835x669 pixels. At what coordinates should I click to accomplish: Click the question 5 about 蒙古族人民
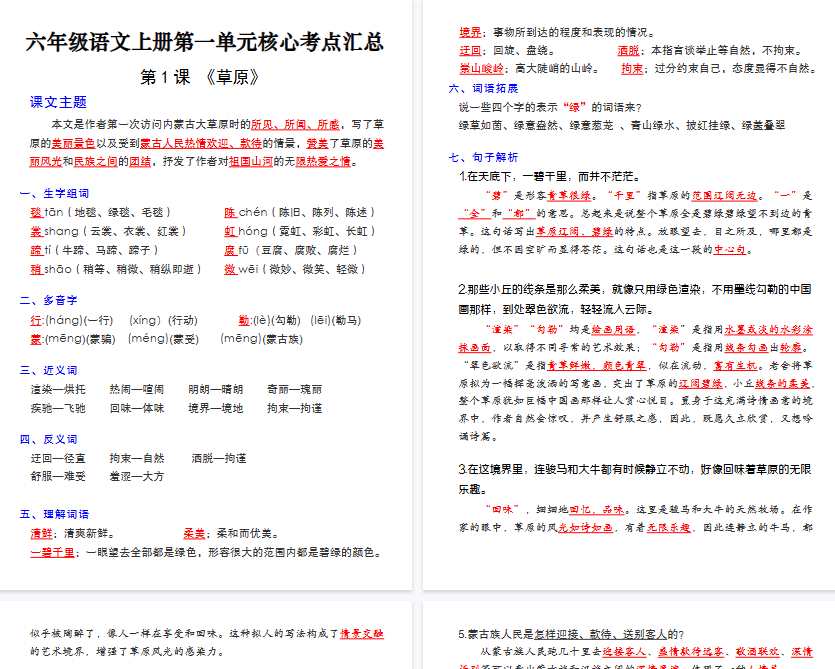571,633
